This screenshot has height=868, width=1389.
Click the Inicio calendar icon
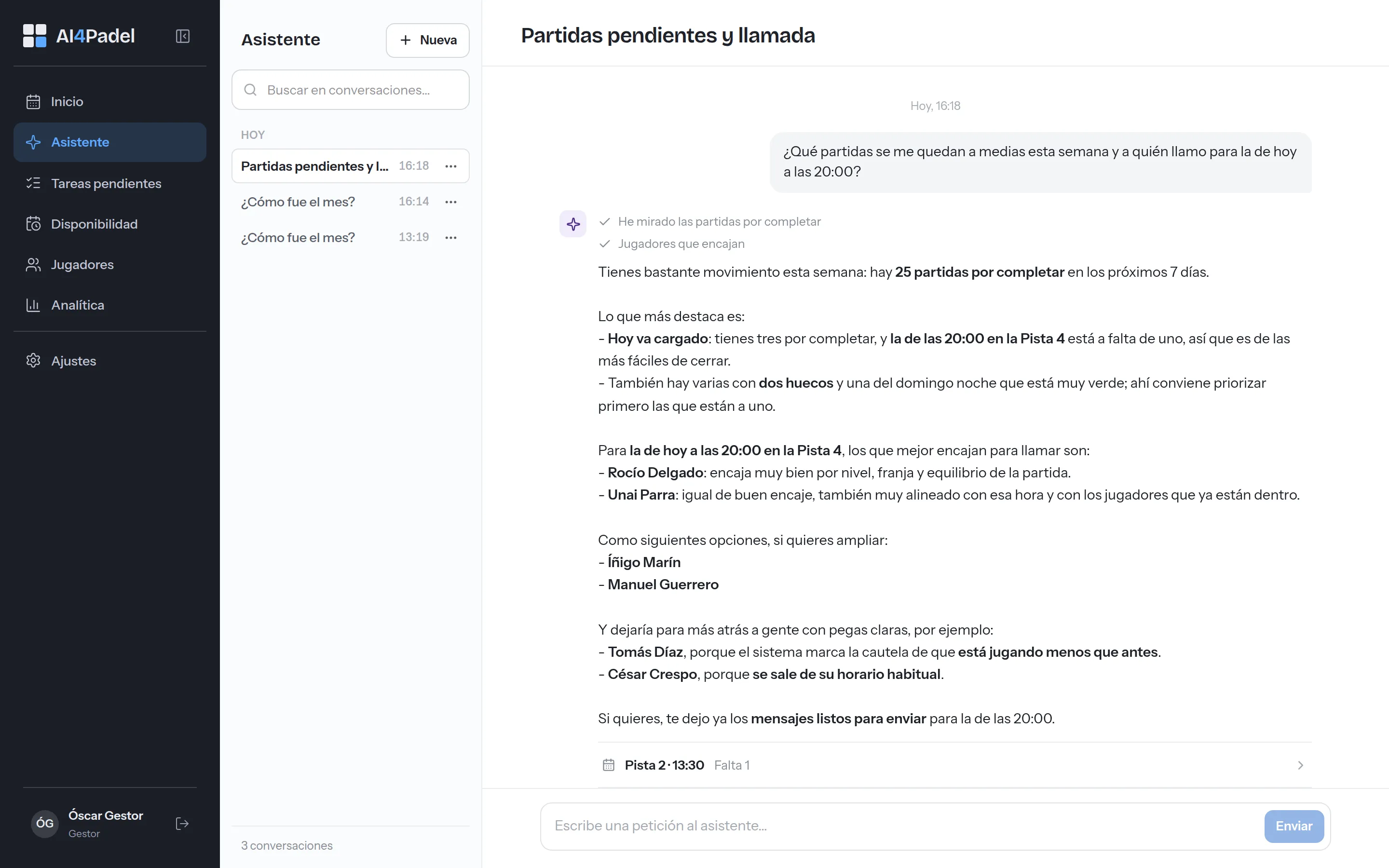click(33, 102)
